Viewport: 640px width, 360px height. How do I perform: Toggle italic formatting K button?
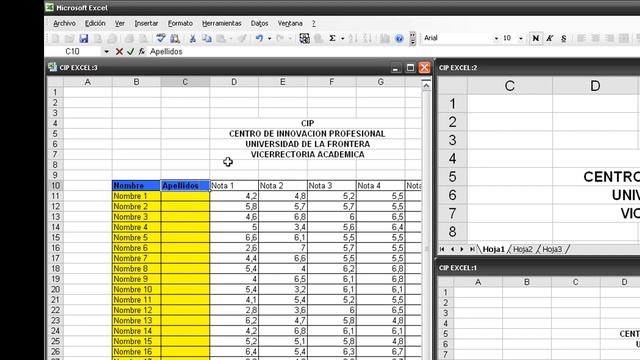click(549, 38)
